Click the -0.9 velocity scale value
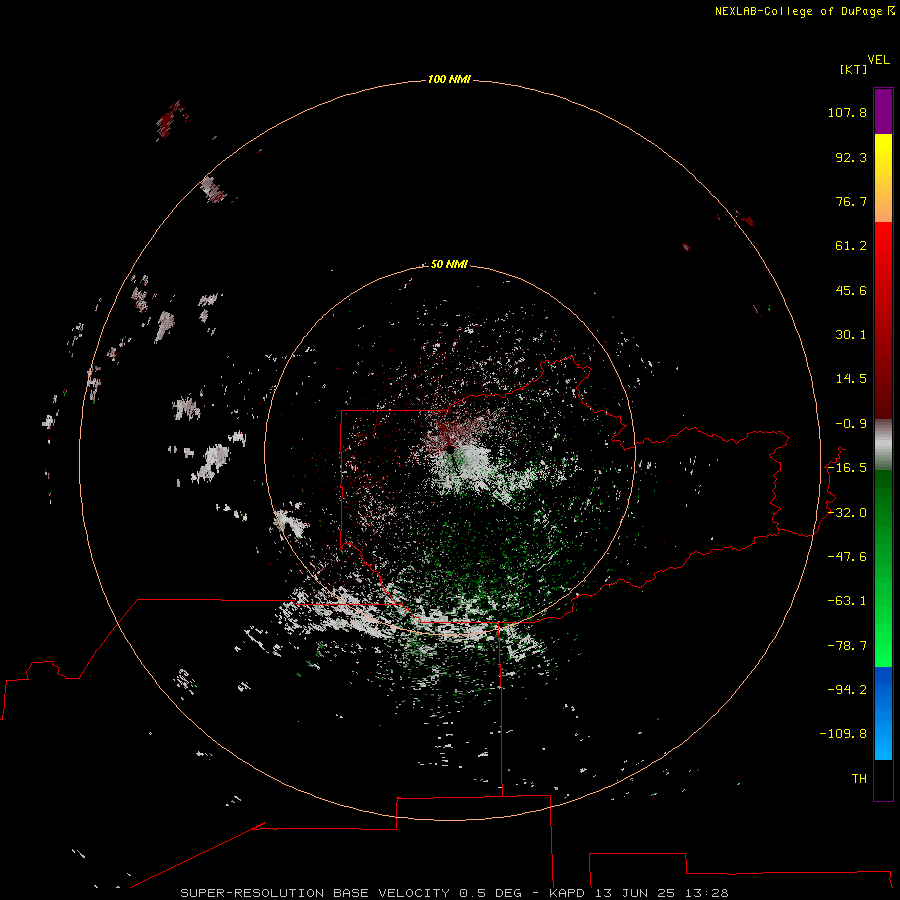This screenshot has width=900, height=900. tap(851, 424)
